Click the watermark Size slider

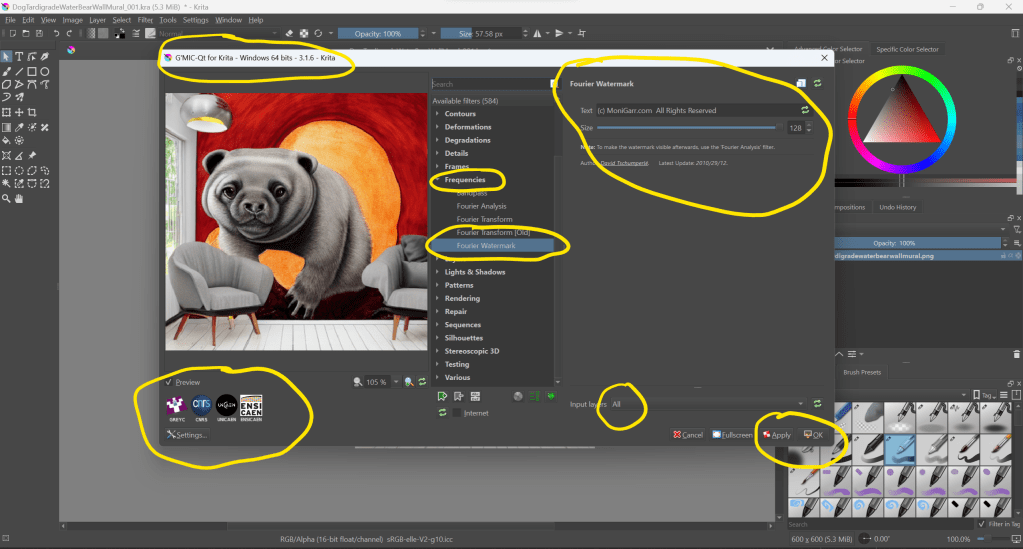[688, 128]
